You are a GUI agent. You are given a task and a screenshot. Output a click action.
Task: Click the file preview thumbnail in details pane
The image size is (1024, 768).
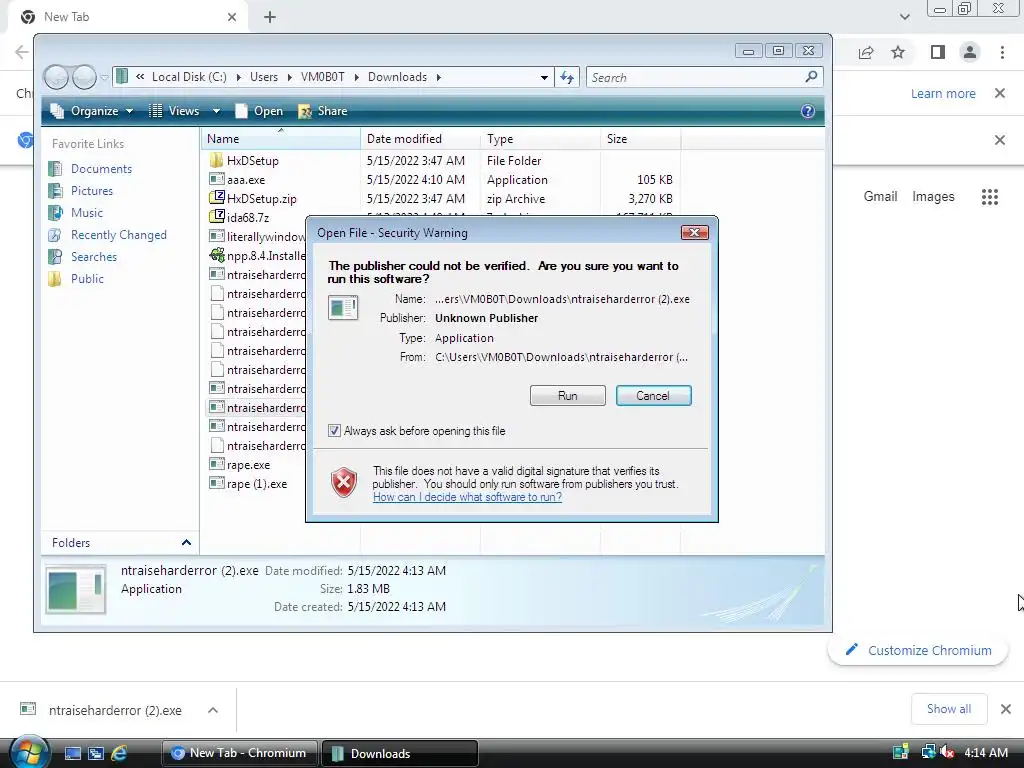76,589
